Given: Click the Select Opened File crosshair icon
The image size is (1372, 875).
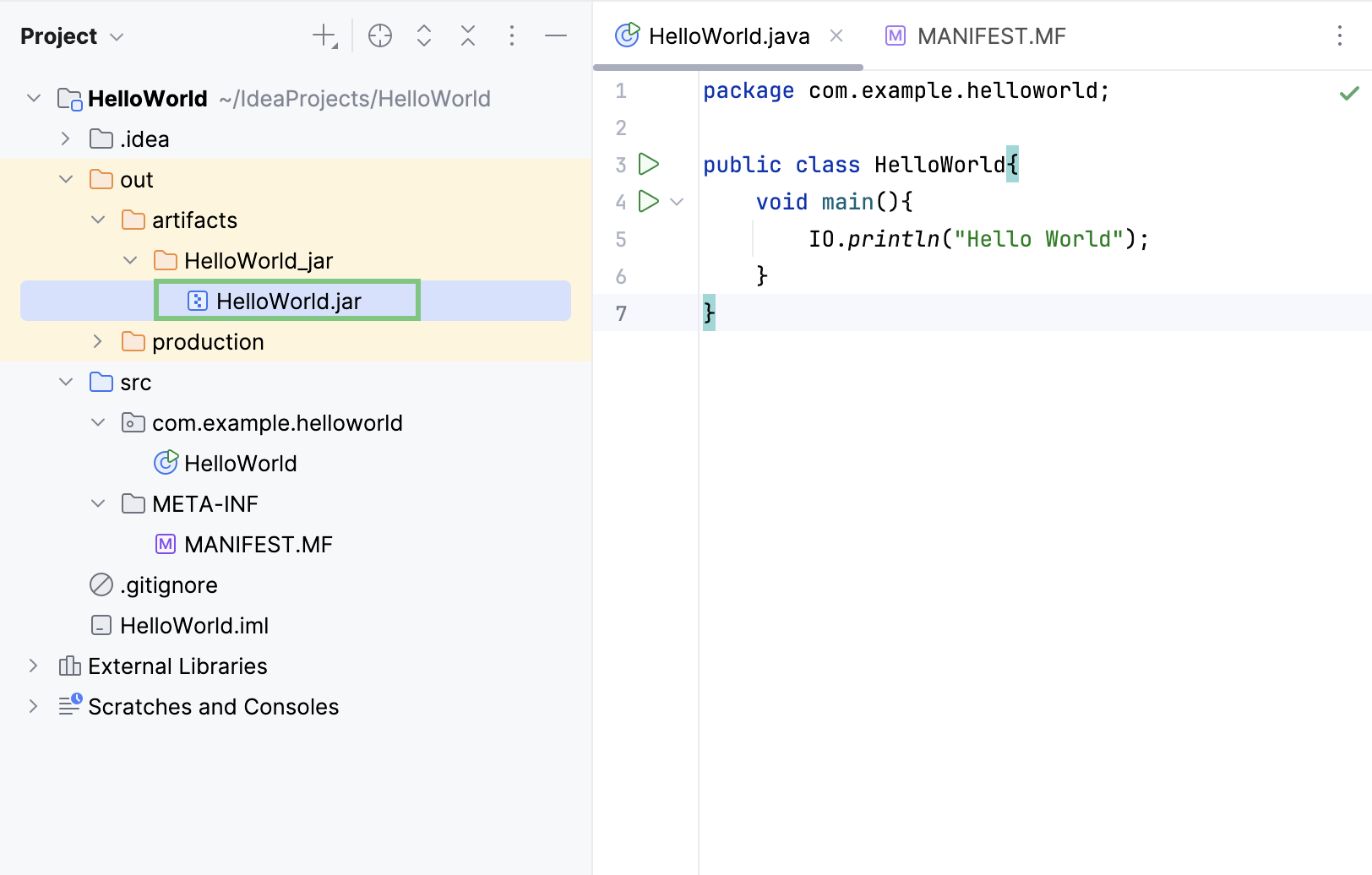Looking at the screenshot, I should pos(380,35).
